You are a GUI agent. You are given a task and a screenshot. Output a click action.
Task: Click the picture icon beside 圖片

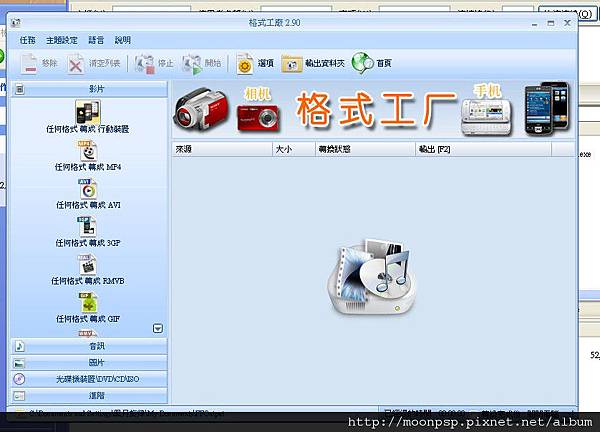click(x=19, y=363)
